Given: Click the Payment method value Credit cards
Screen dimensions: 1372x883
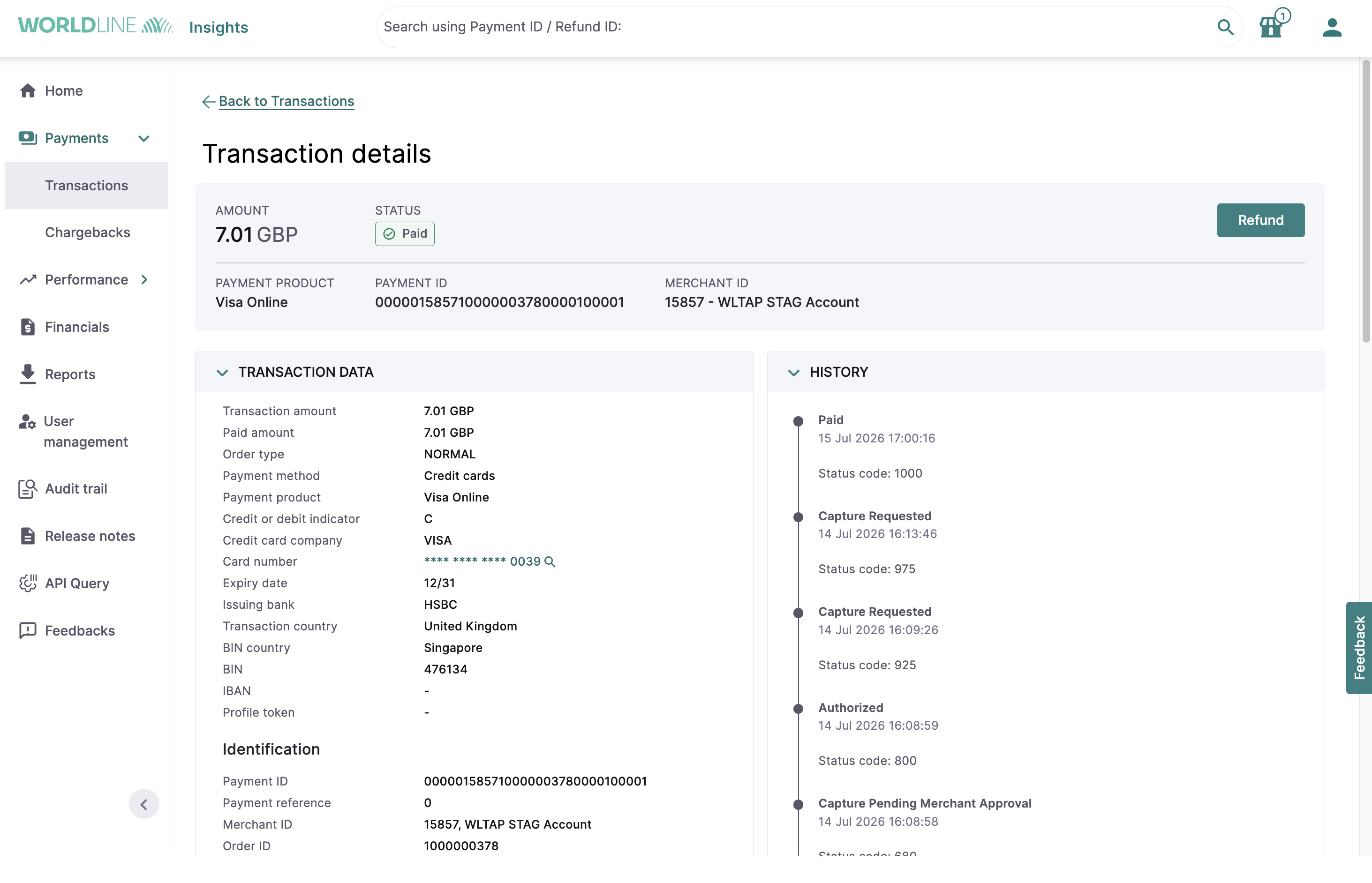Looking at the screenshot, I should pyautogui.click(x=459, y=476).
